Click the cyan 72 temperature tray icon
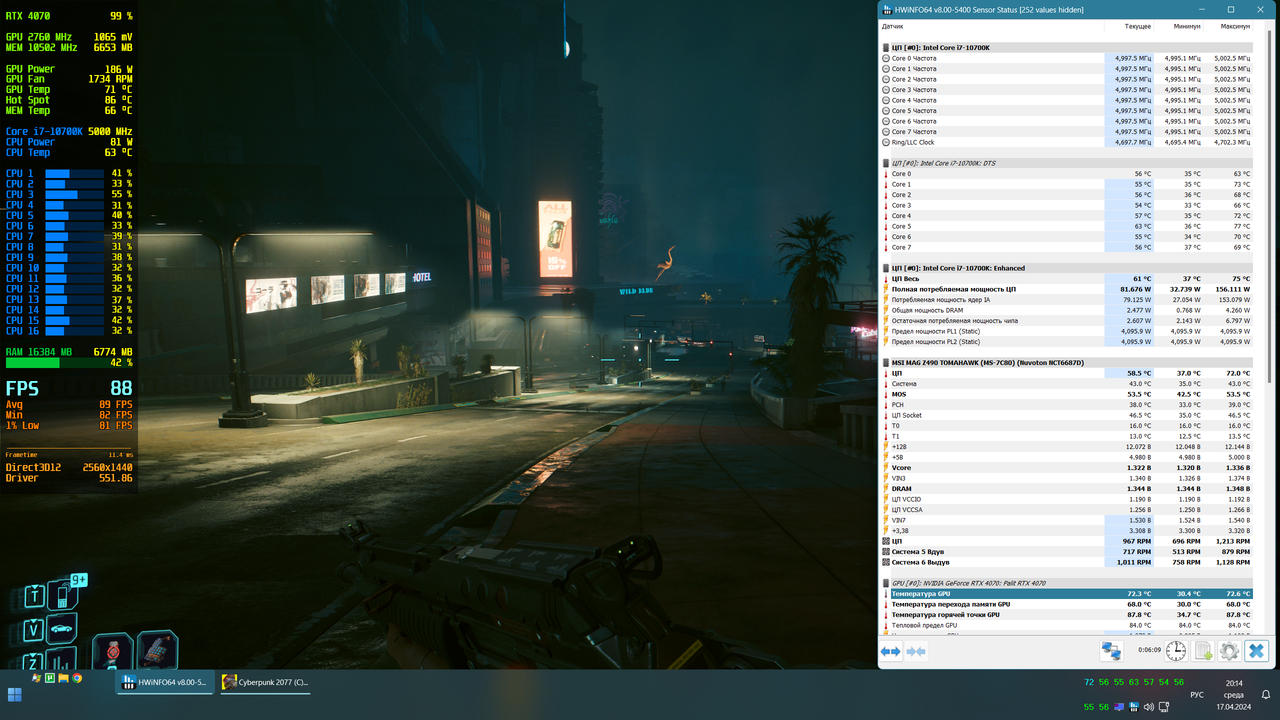Viewport: 1280px width, 720px height. [1089, 682]
